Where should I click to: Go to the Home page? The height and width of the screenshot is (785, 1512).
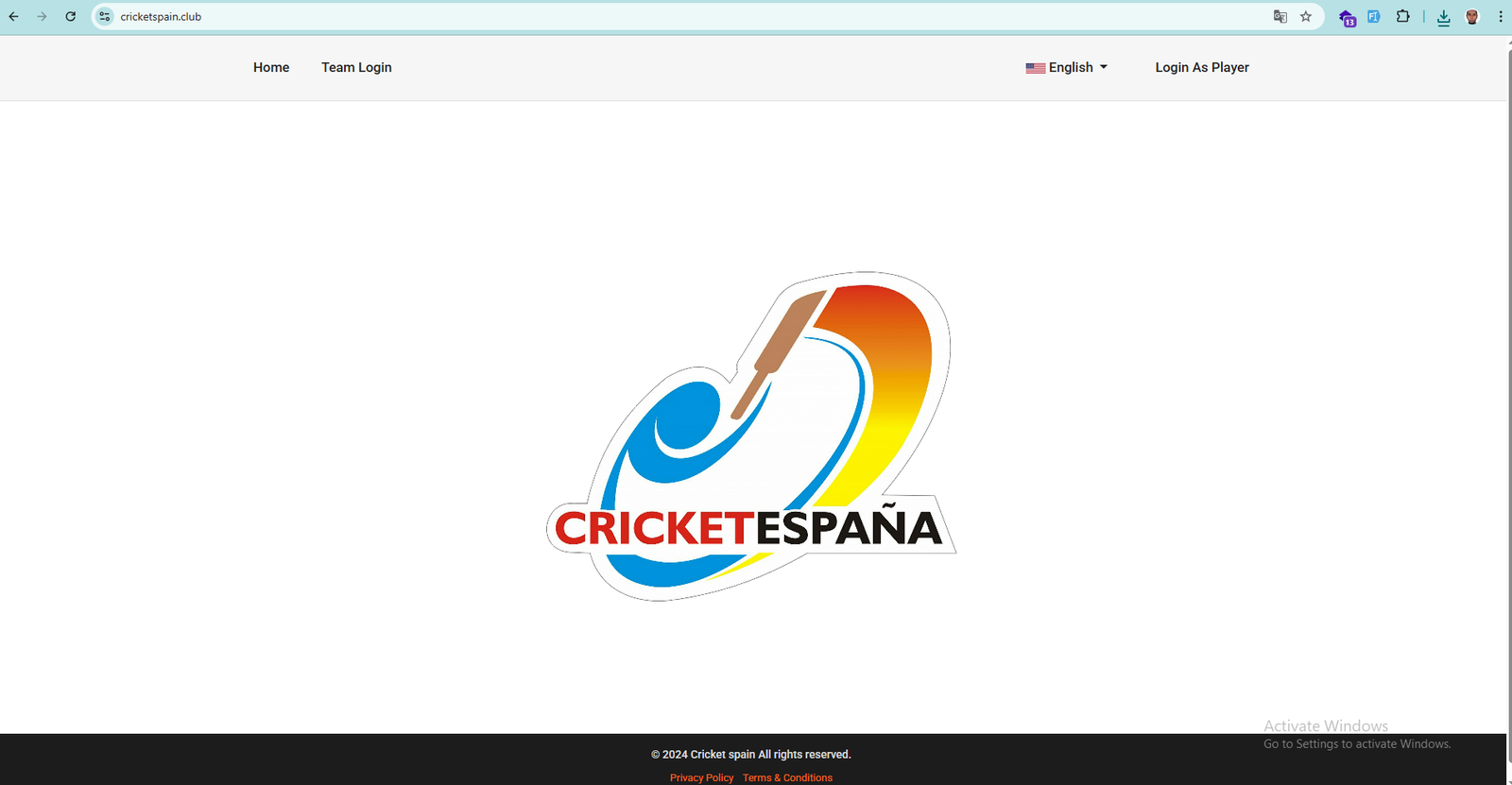tap(271, 67)
